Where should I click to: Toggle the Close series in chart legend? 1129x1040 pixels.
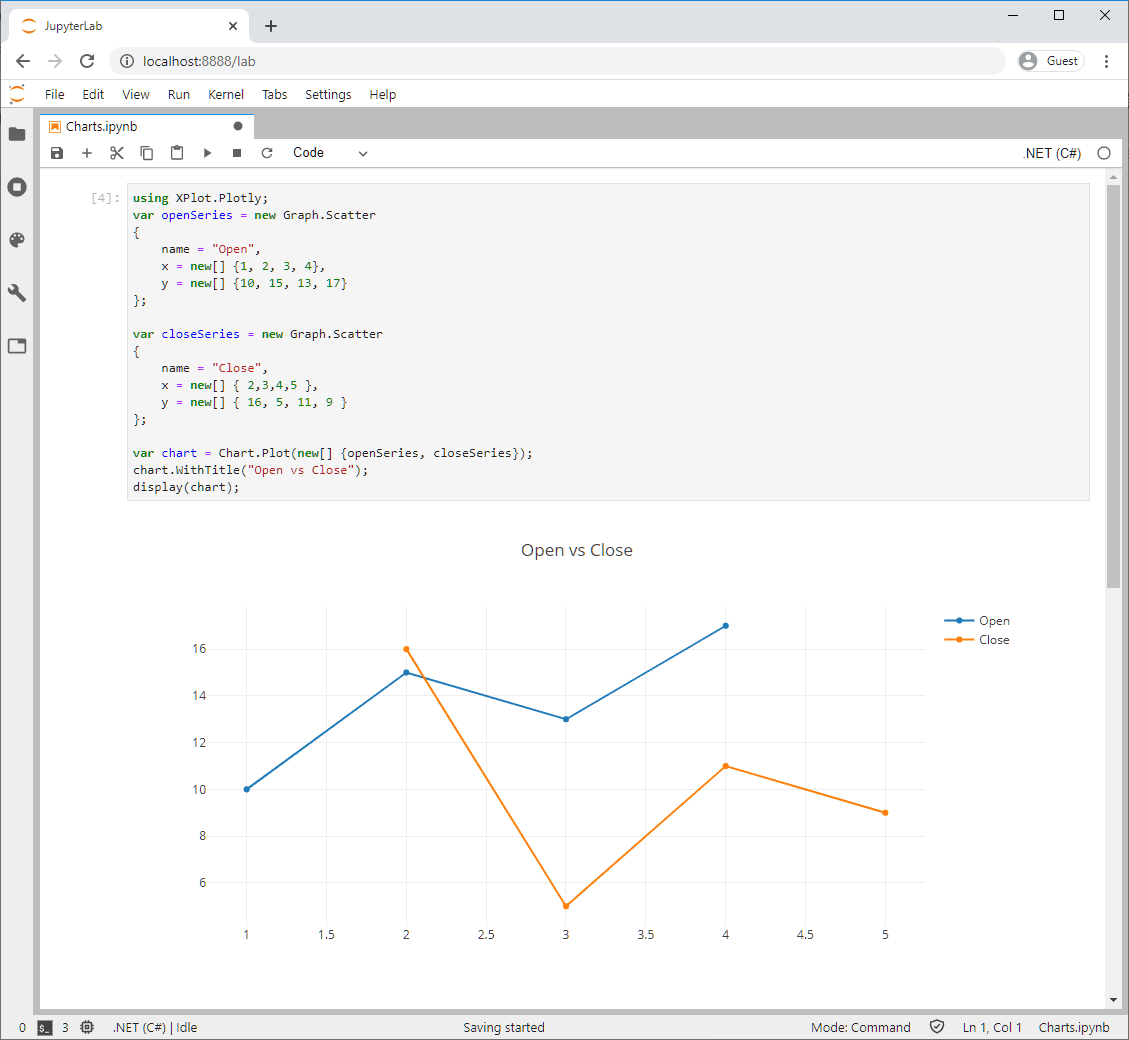click(977, 640)
